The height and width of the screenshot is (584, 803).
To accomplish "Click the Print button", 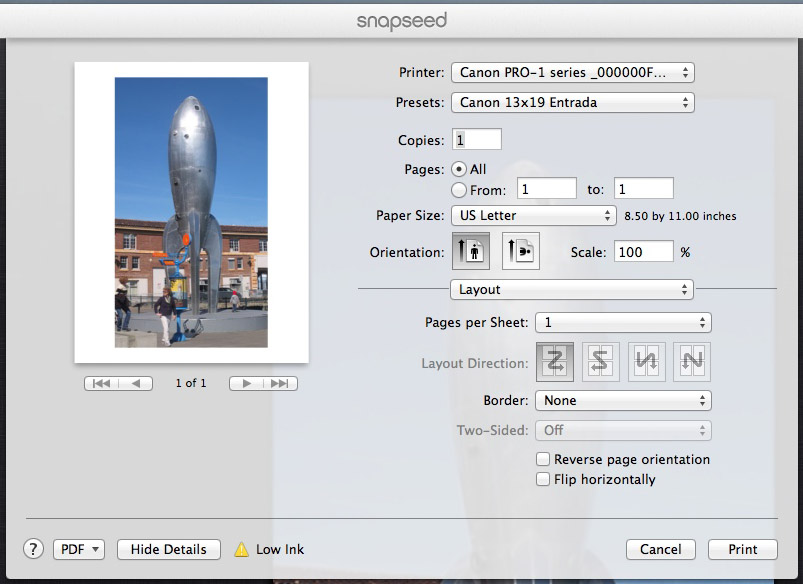I will pyautogui.click(x=742, y=549).
